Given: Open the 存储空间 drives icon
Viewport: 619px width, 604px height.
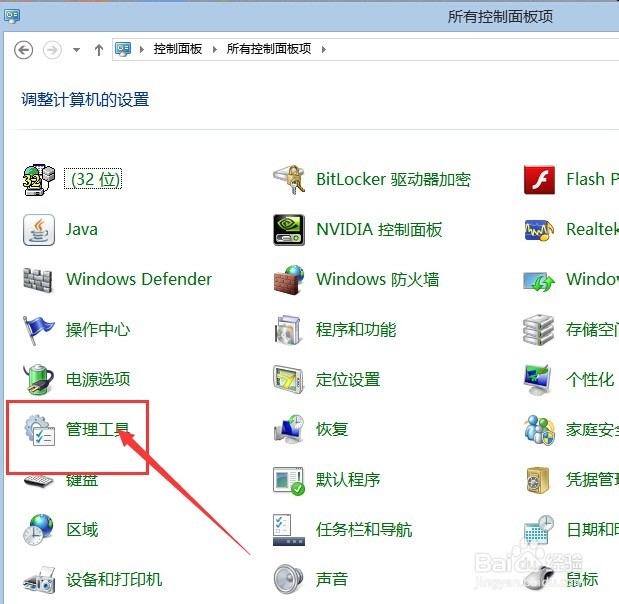Looking at the screenshot, I should coord(538,330).
